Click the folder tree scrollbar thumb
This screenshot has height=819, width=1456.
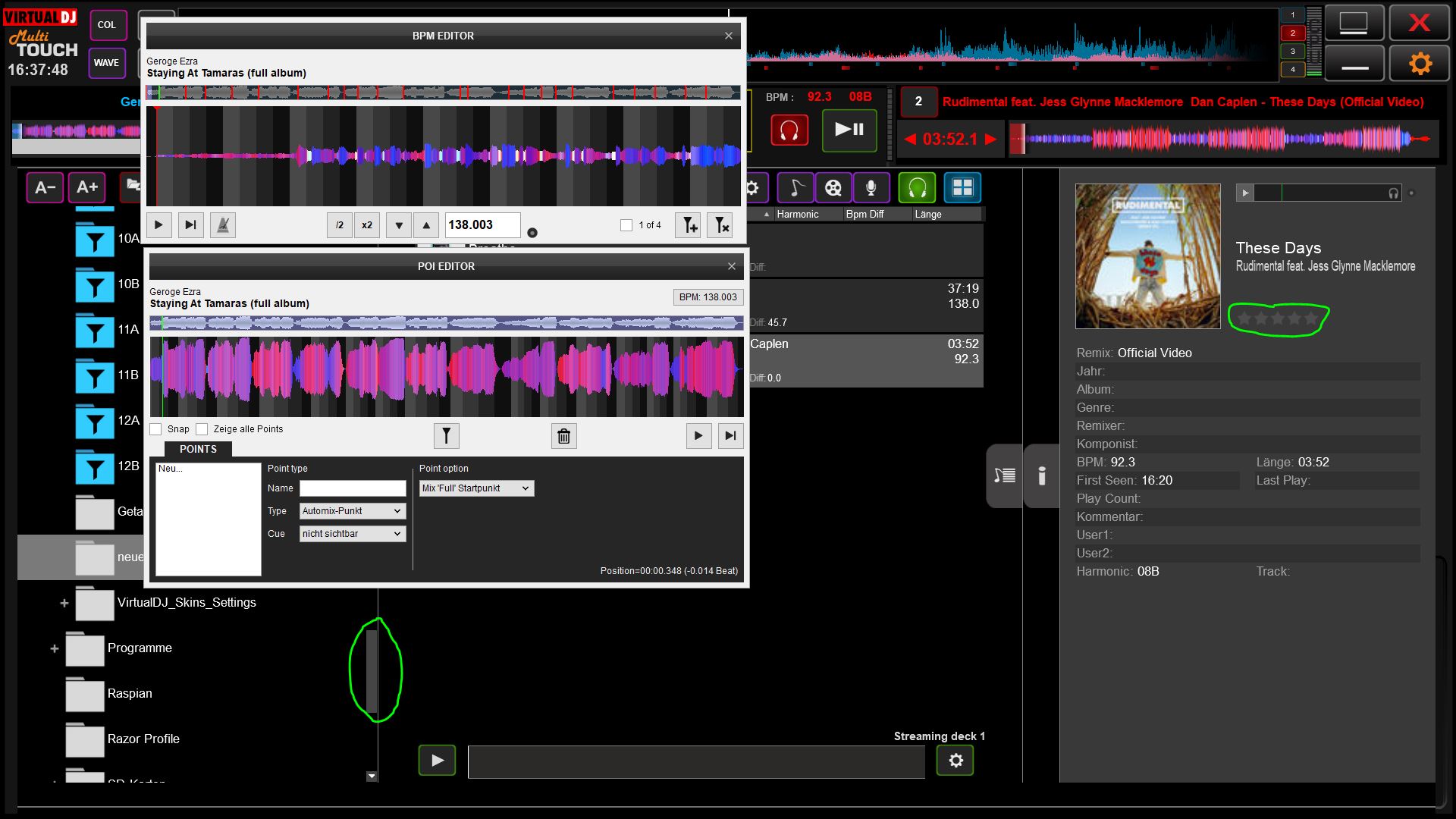pyautogui.click(x=372, y=672)
